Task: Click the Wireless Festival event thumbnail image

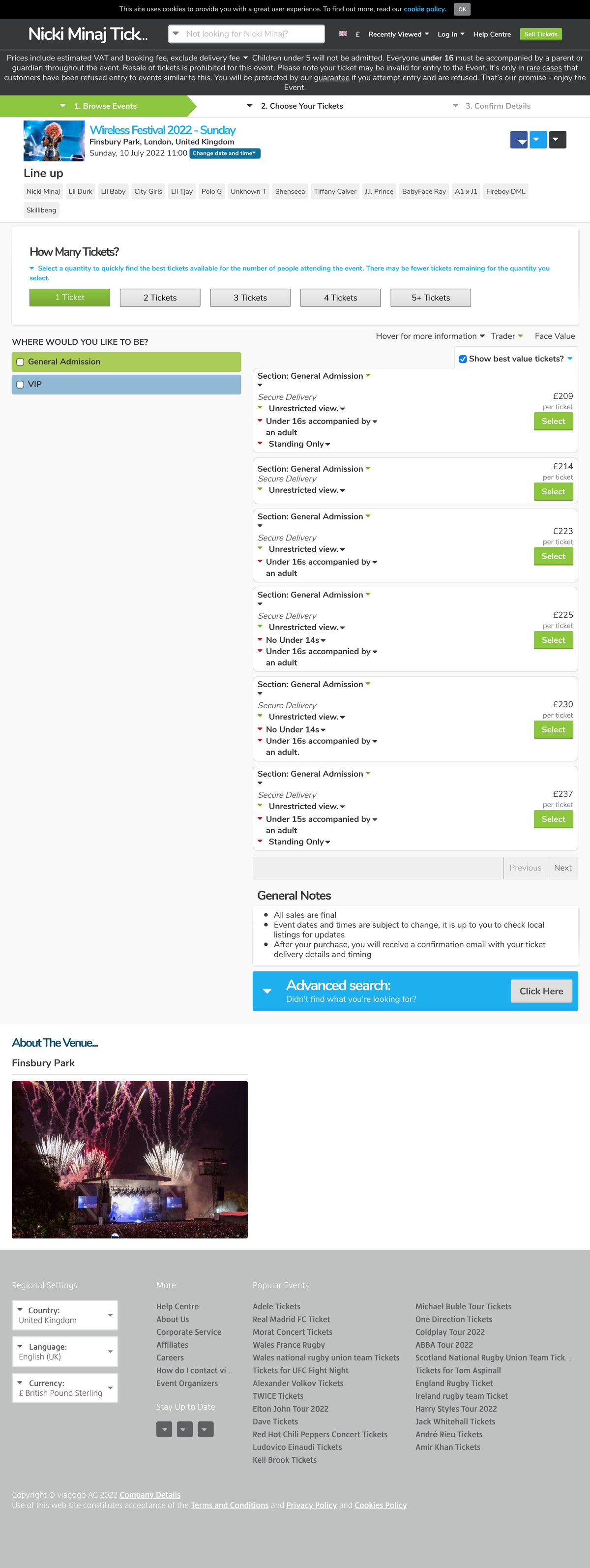Action: pyautogui.click(x=54, y=141)
